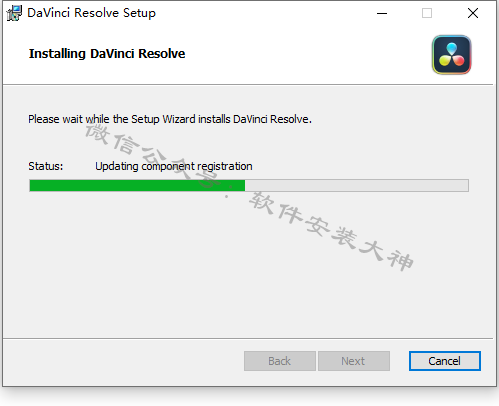Screen dimensions: 499x406
Task: Click the greyed-out maximize window icon
Action: point(427,13)
